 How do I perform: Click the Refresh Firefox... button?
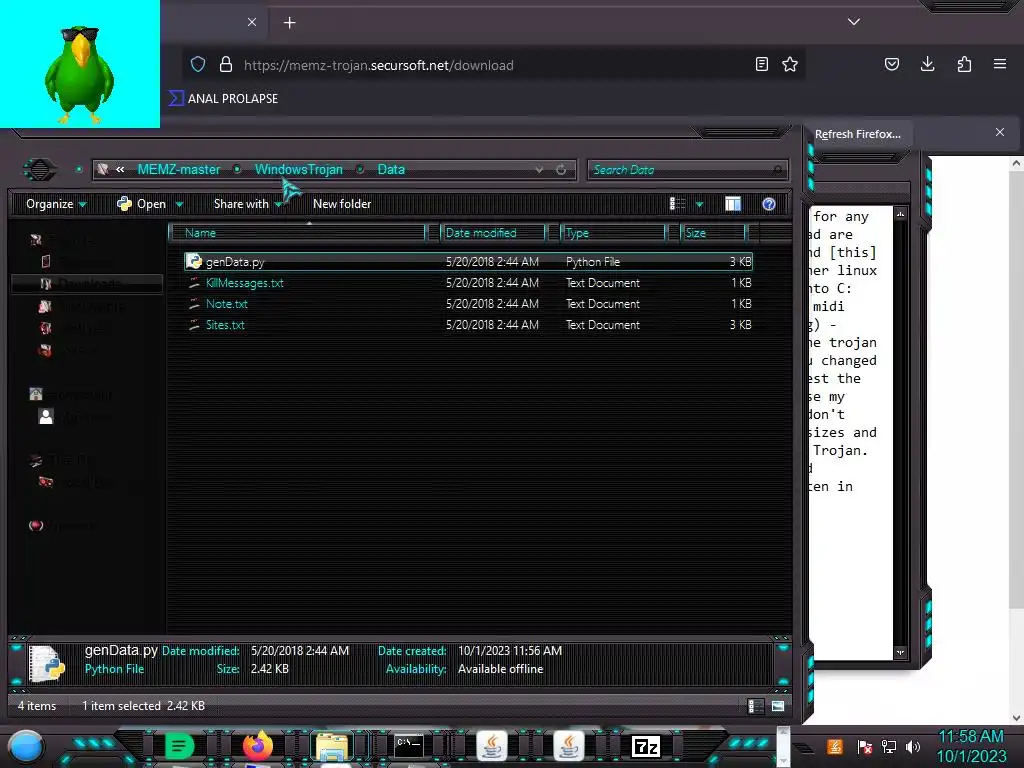tap(857, 135)
